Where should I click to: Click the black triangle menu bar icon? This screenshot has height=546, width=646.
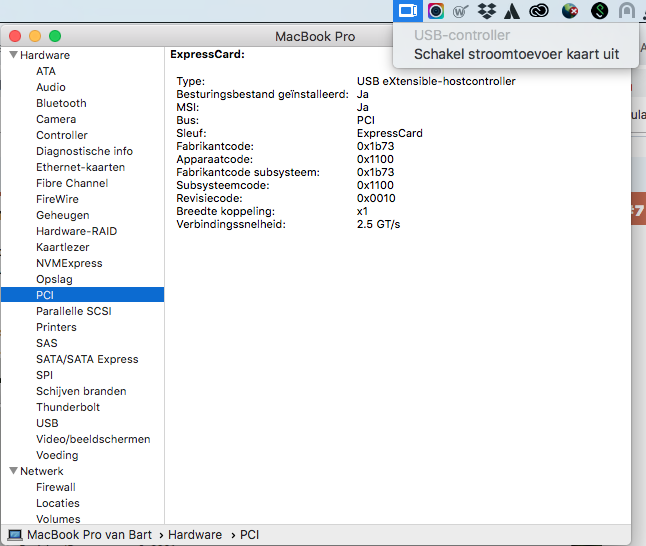512,11
